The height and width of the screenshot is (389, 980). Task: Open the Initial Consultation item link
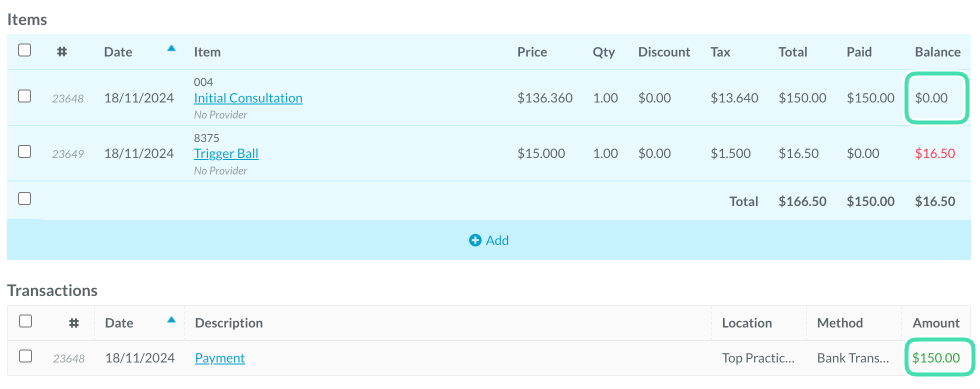click(x=248, y=98)
